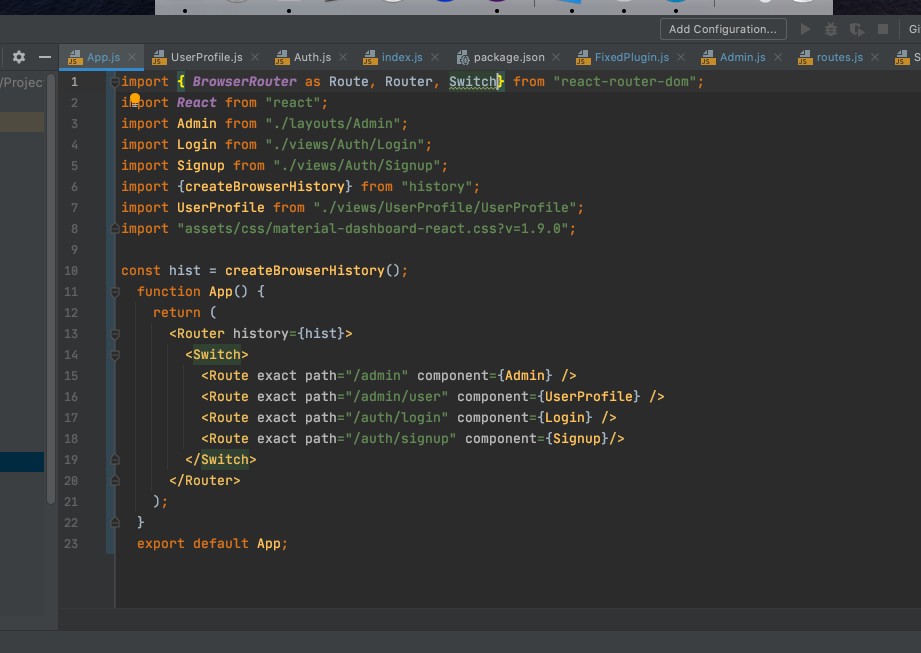Collapse the Router tag at line 13
Viewport: 921px width, 653px height.
click(x=115, y=334)
